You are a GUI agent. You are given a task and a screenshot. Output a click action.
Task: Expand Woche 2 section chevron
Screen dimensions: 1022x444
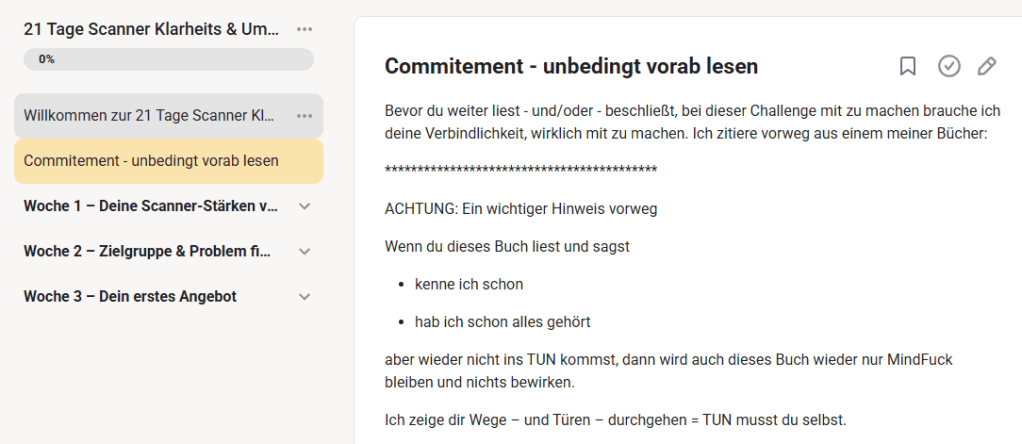click(x=305, y=251)
